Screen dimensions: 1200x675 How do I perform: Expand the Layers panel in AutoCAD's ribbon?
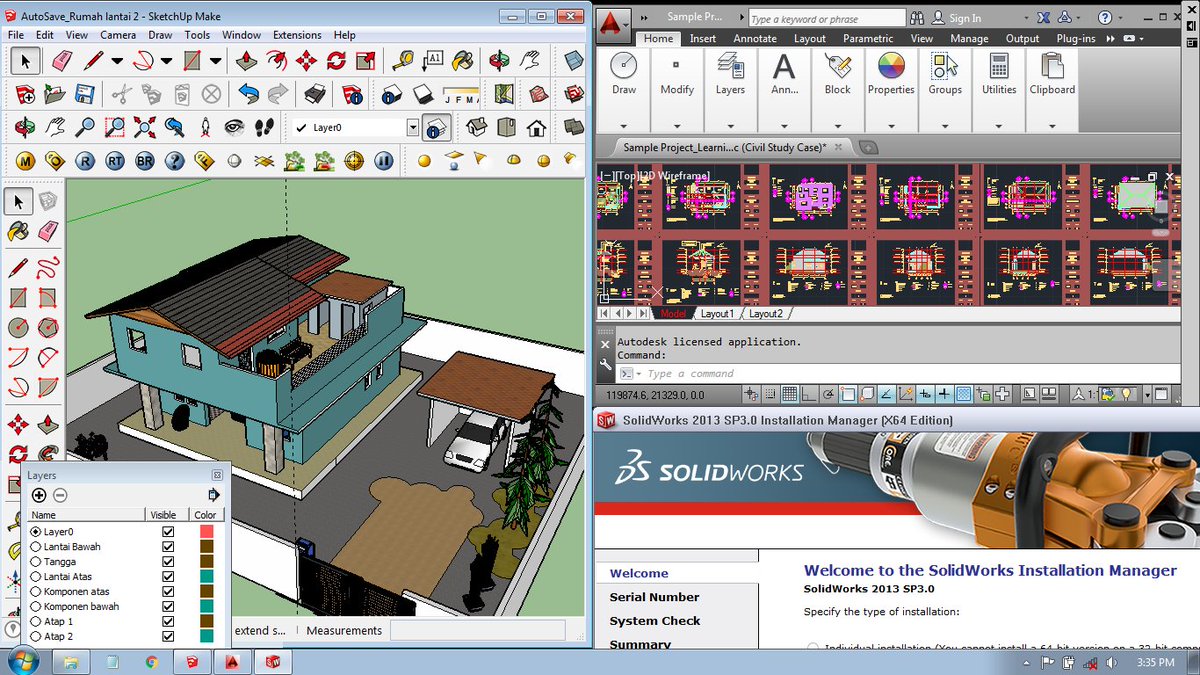pos(730,126)
